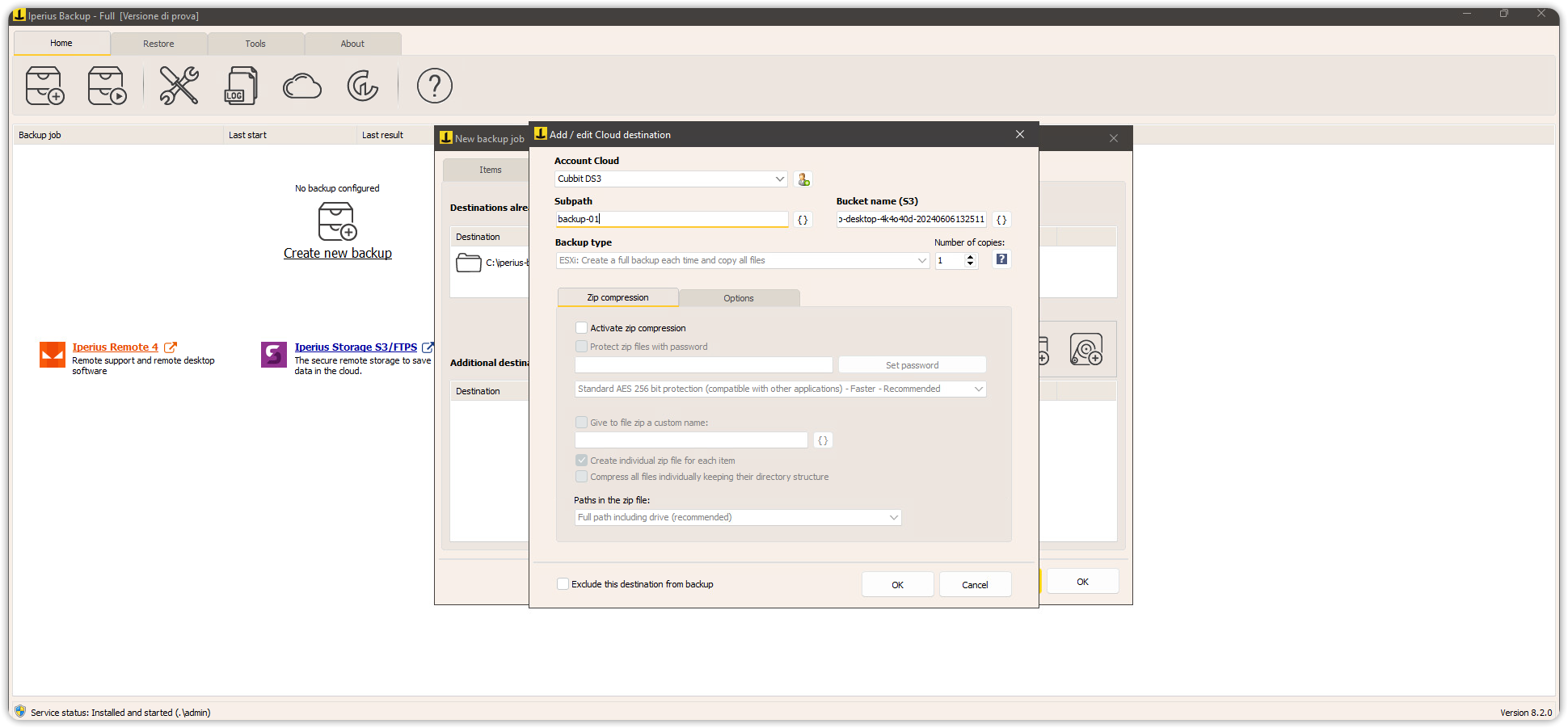
Task: Switch to the Restore tab
Action: click(158, 44)
